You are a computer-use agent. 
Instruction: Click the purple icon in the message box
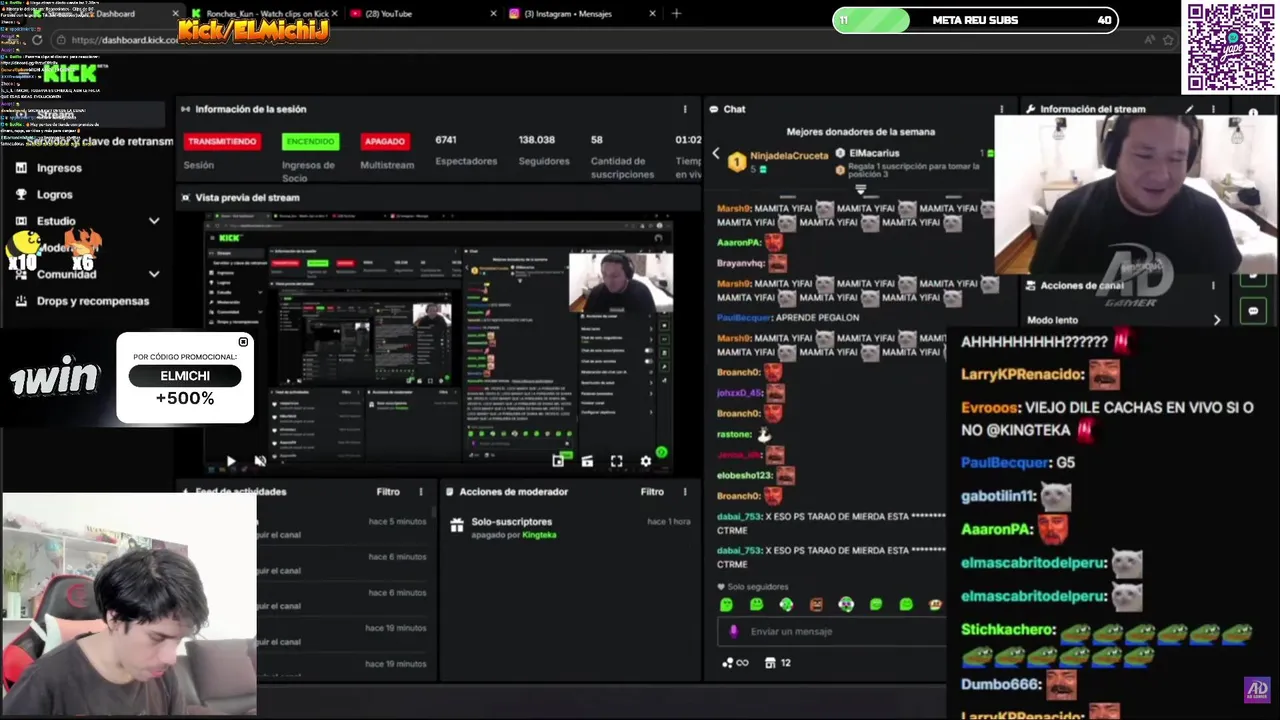[x=733, y=631]
